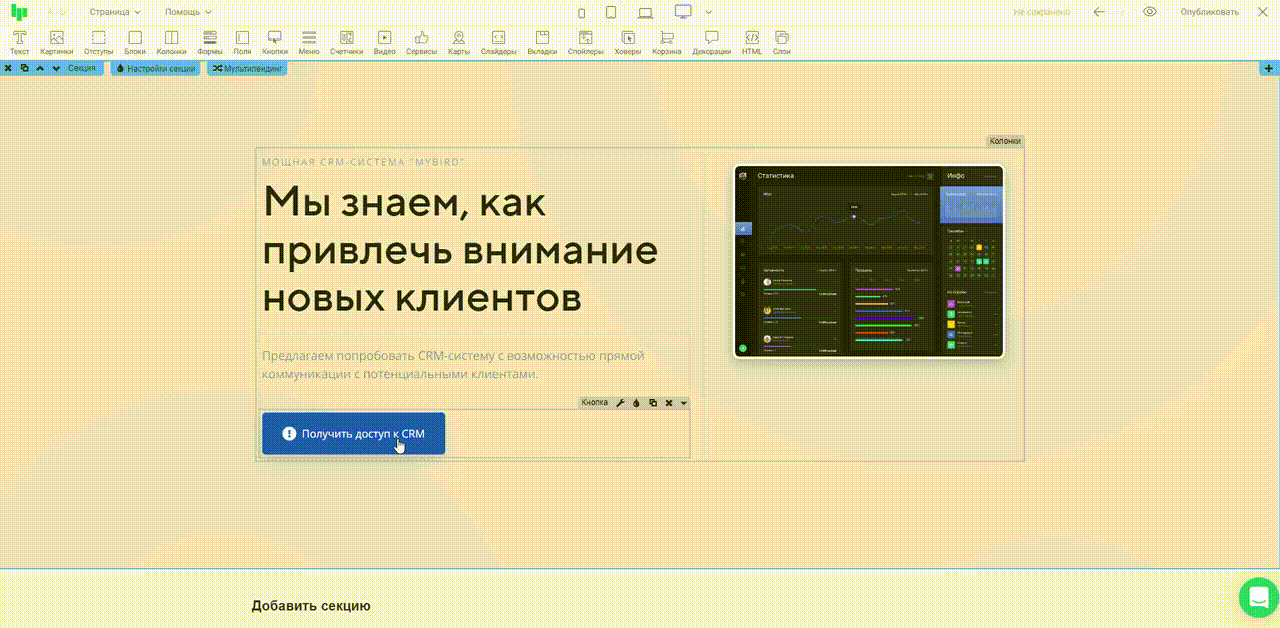Open the Слои layers panel

click(781, 41)
